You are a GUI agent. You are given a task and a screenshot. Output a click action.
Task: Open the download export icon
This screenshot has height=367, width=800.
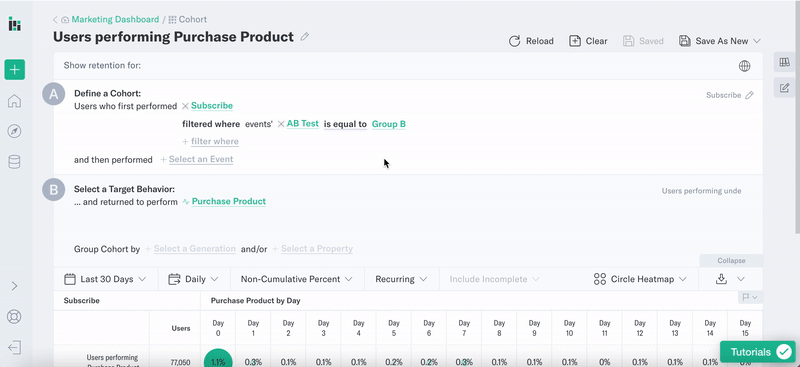pyautogui.click(x=721, y=279)
